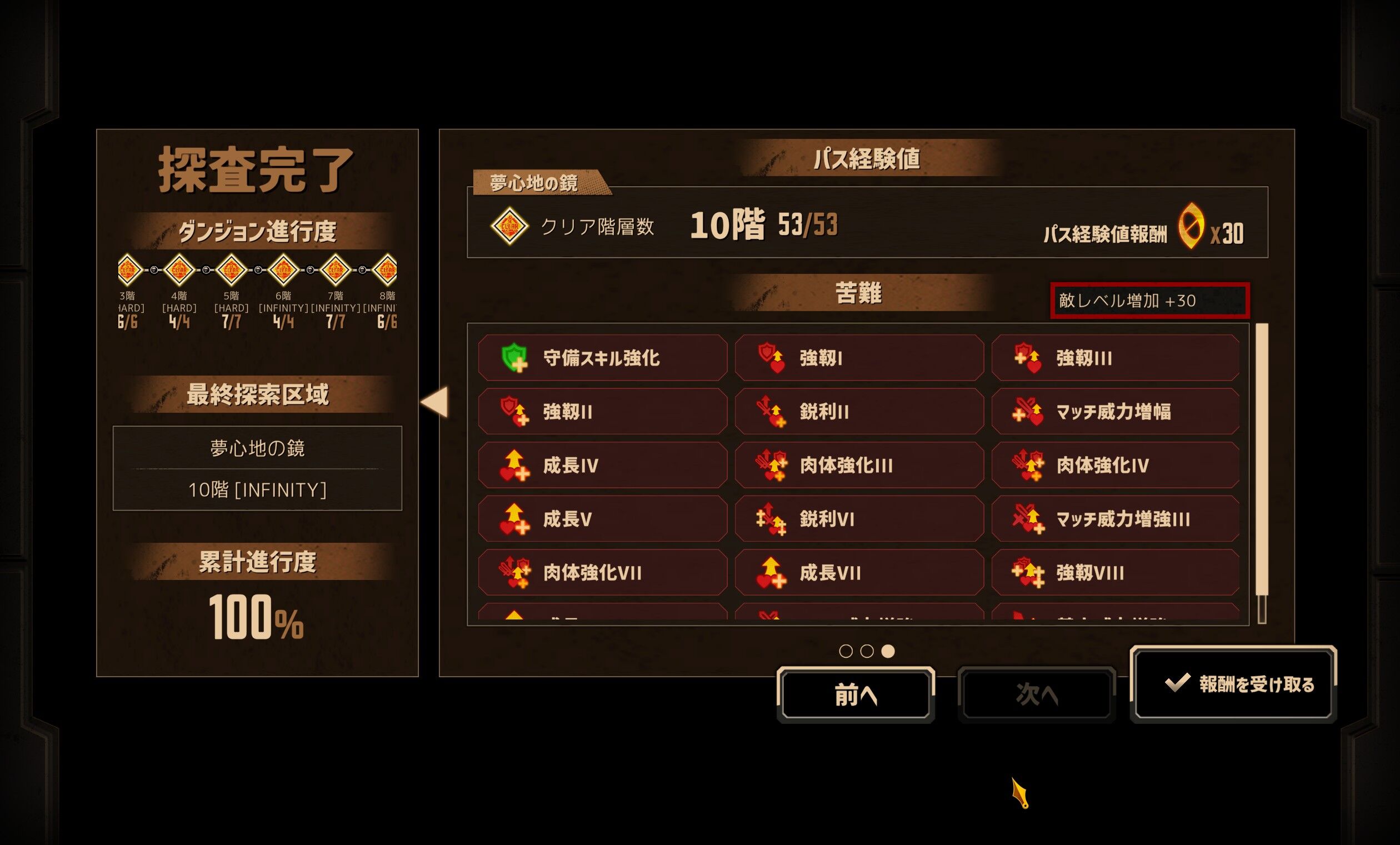Click the green shield 守備スキル強化 icon
The height and width of the screenshot is (845, 1400).
click(x=515, y=358)
